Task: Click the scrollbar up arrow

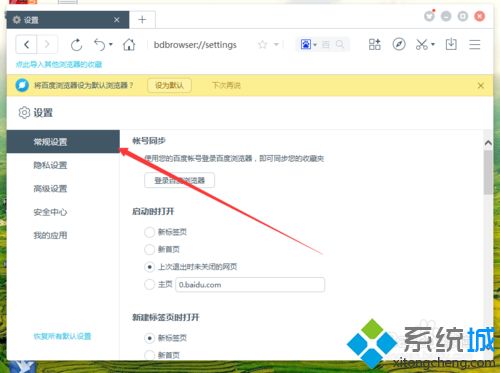Action: click(488, 143)
